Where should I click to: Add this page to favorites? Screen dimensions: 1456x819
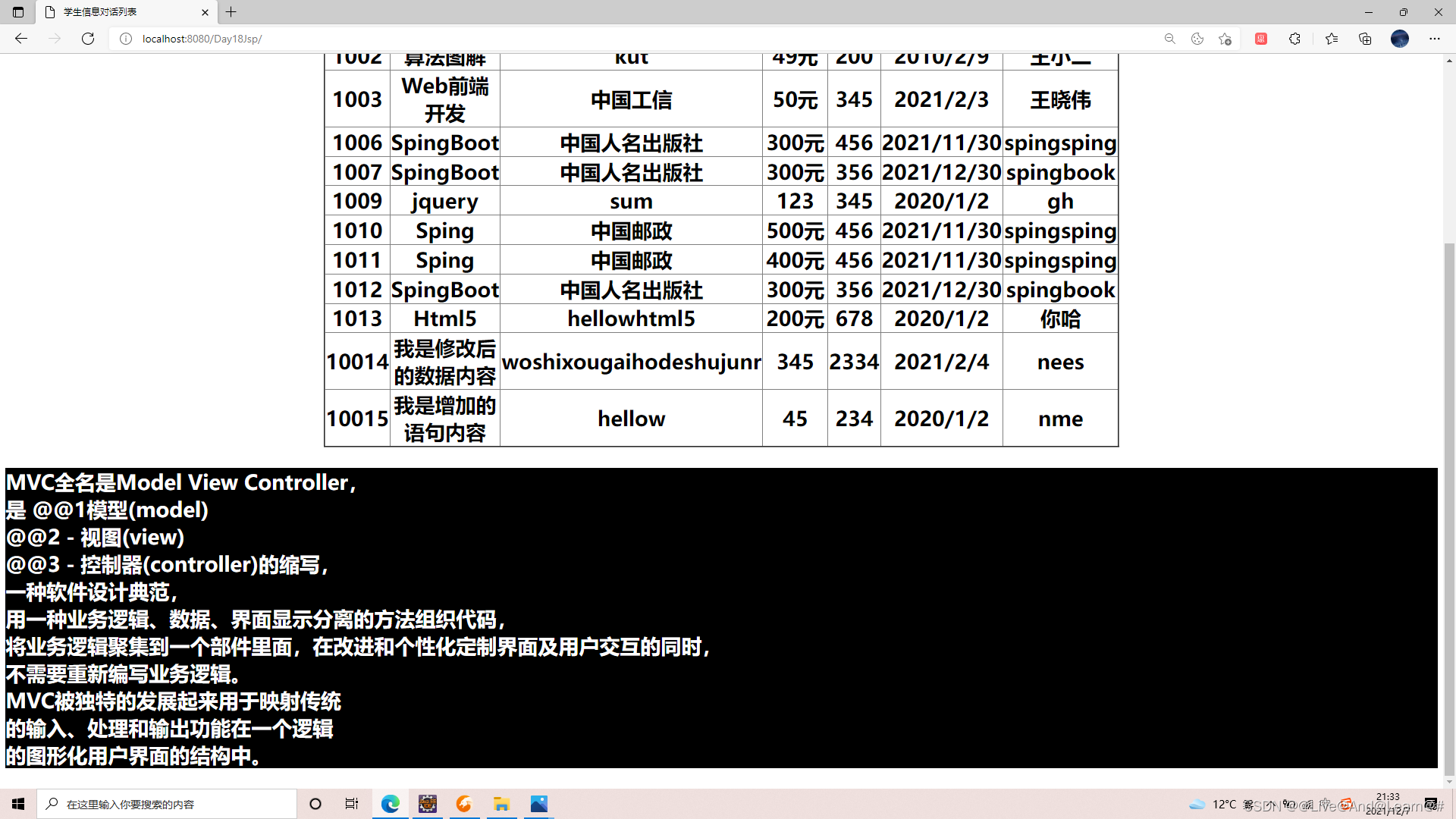pyautogui.click(x=1225, y=39)
